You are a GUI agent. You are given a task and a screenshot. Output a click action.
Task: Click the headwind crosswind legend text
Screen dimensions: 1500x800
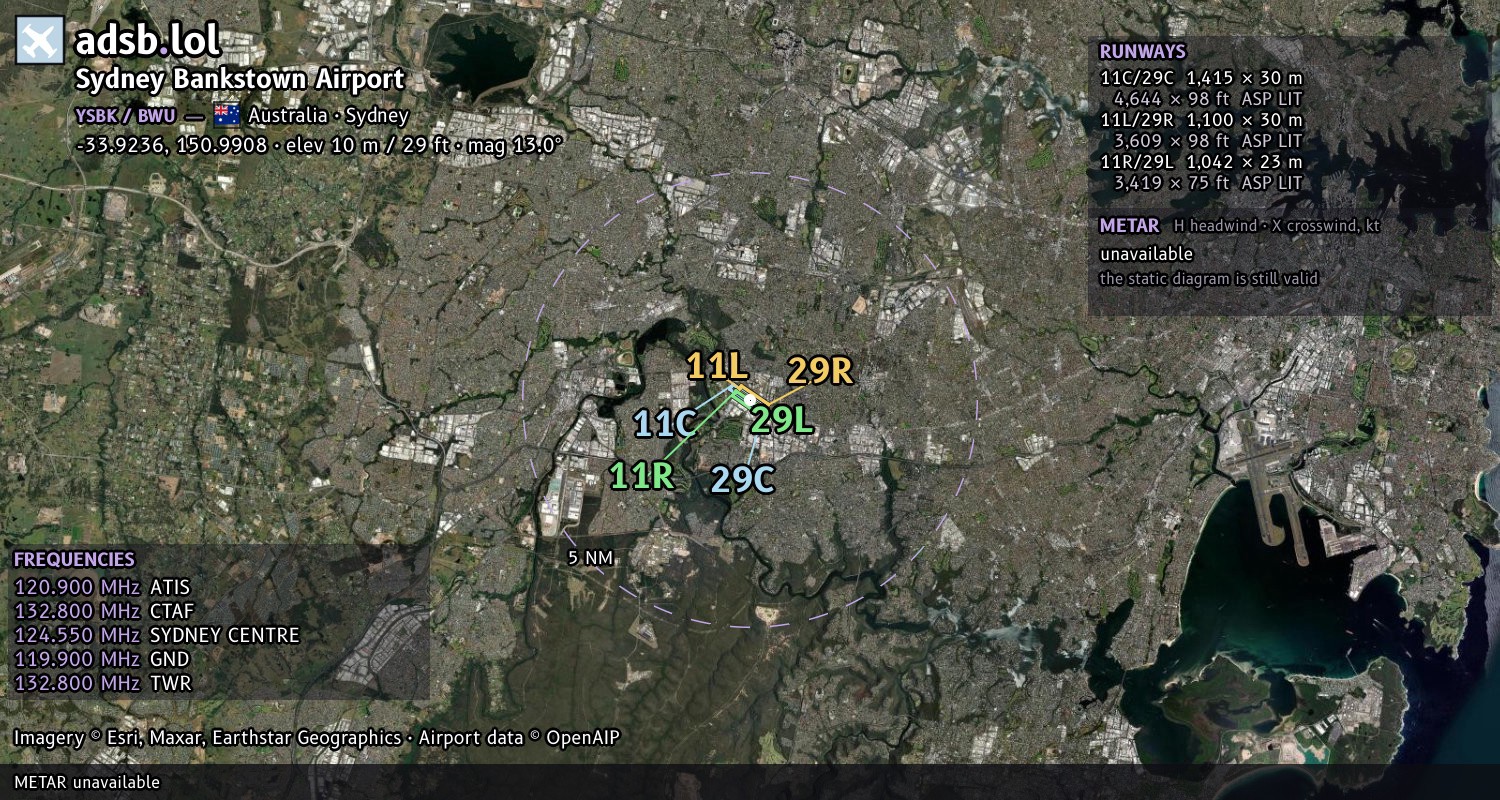[1277, 227]
